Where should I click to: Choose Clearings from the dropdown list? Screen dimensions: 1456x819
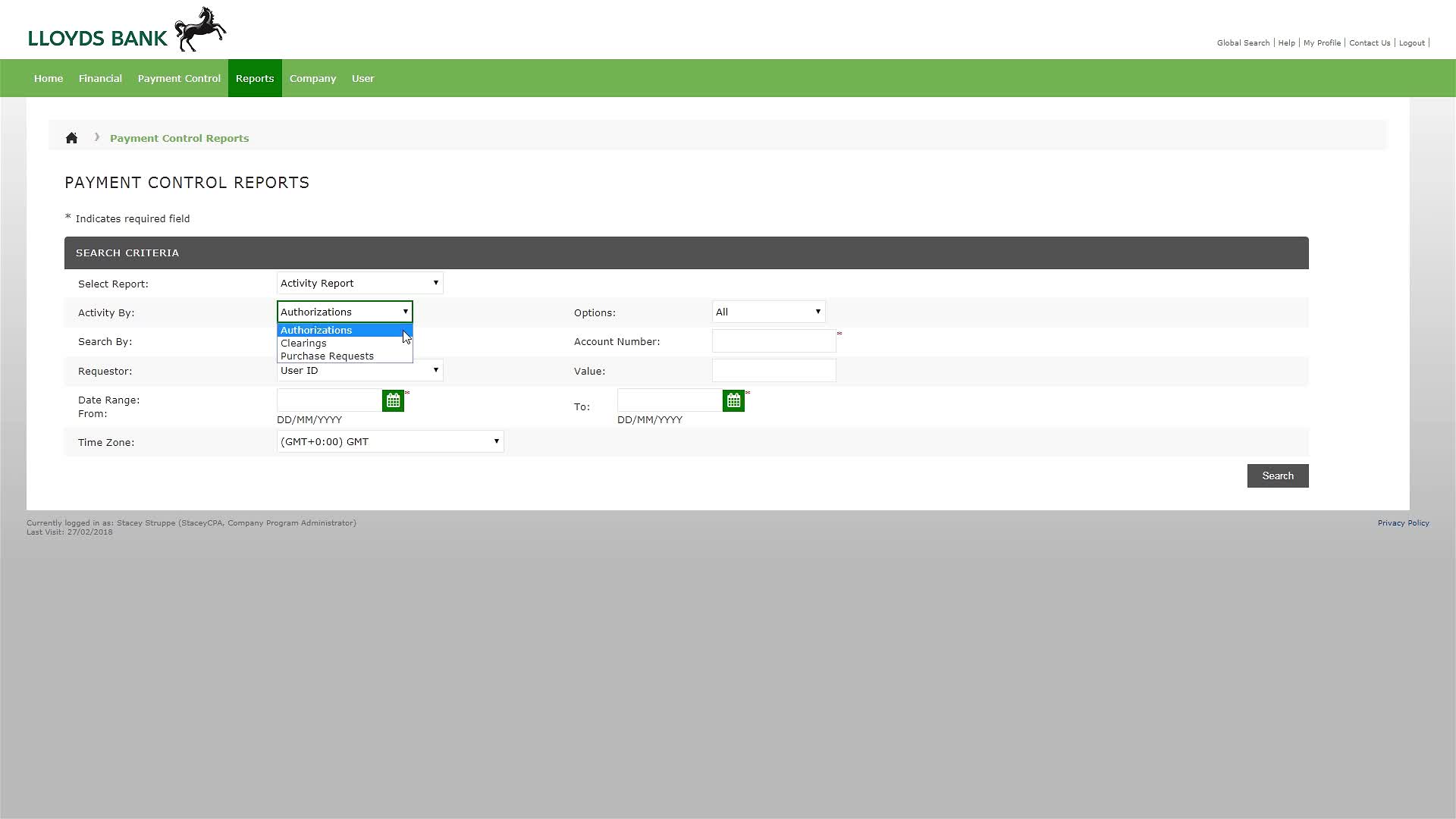(303, 344)
